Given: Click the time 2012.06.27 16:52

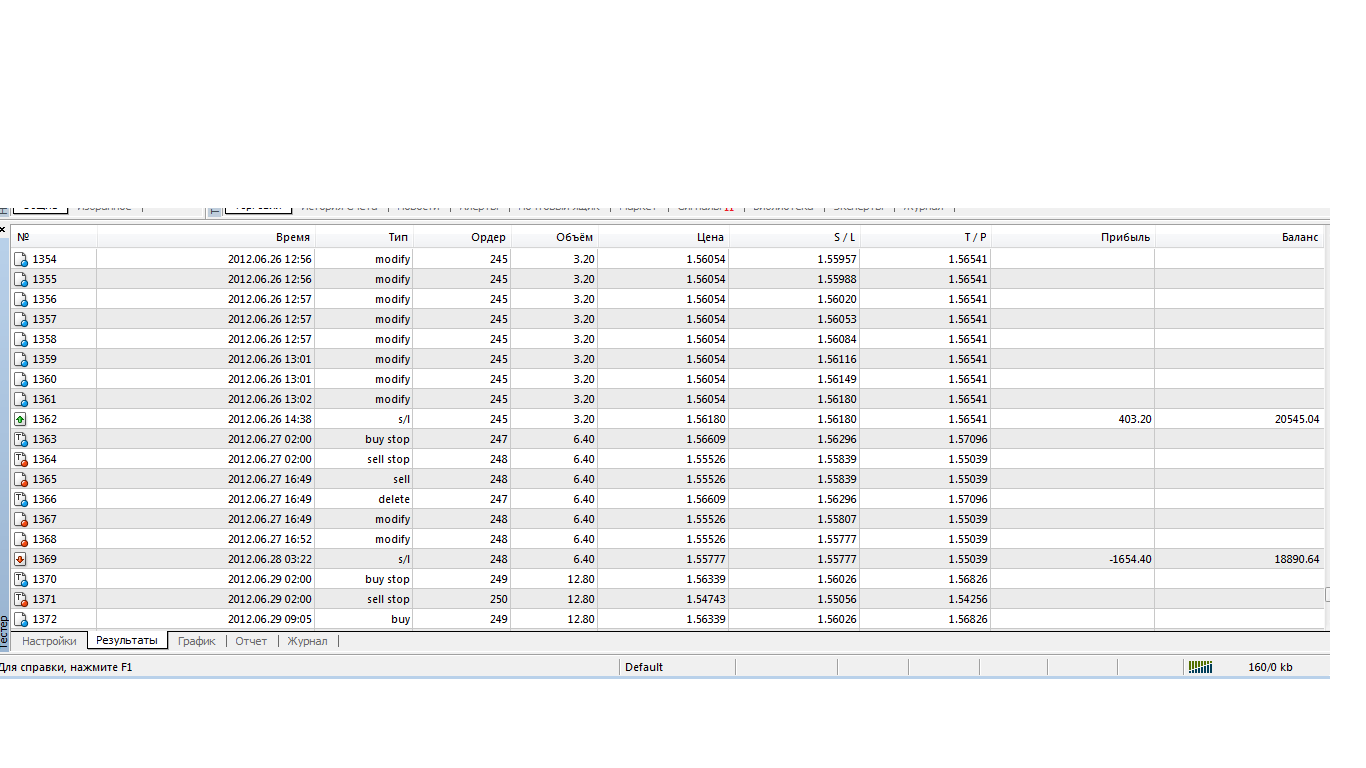Looking at the screenshot, I should pyautogui.click(x=270, y=539).
